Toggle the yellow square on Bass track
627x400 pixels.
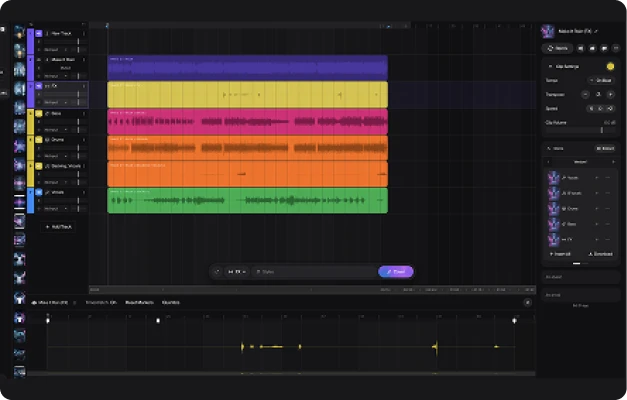tap(39, 114)
